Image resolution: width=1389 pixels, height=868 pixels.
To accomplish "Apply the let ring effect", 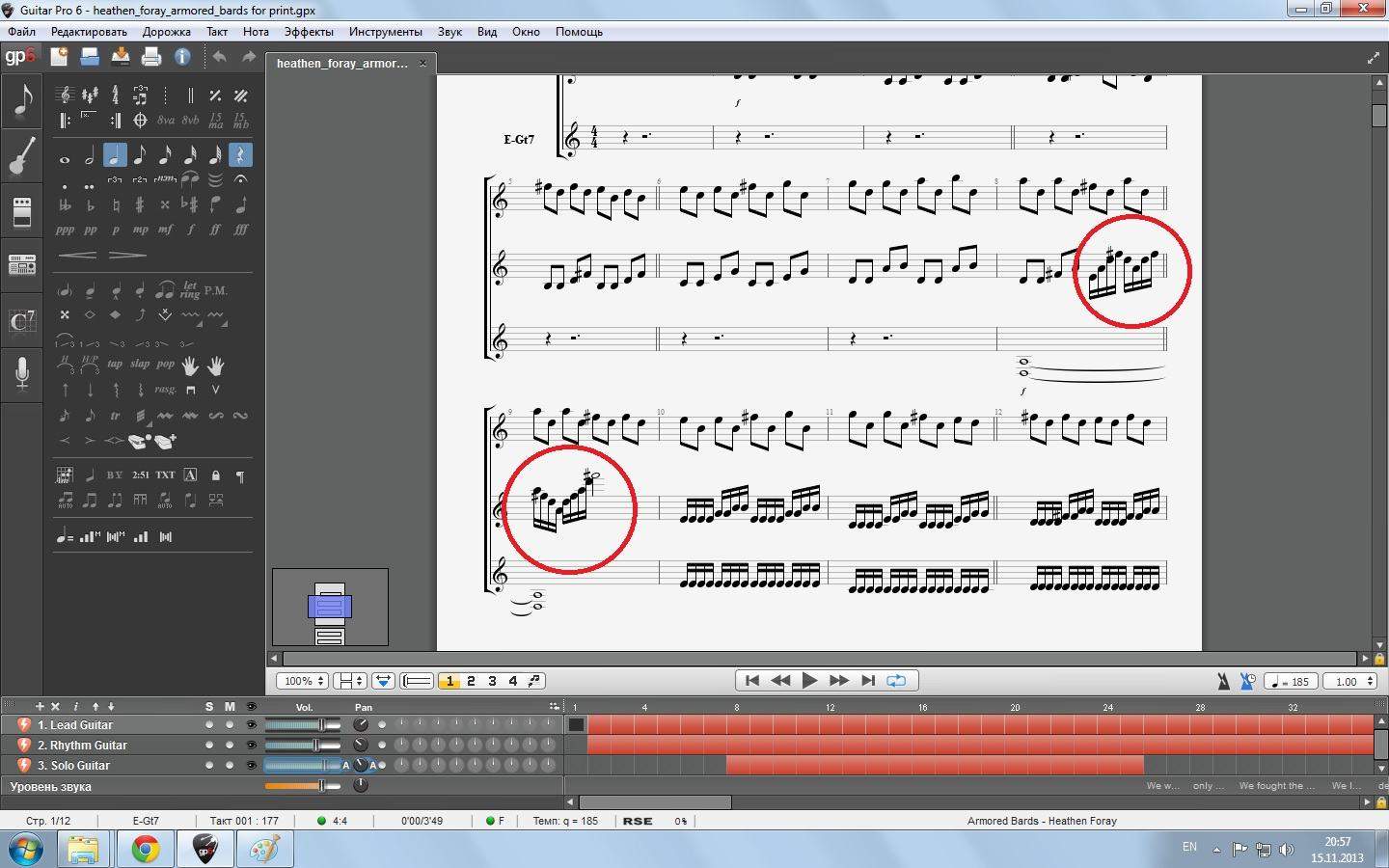I will 190,290.
